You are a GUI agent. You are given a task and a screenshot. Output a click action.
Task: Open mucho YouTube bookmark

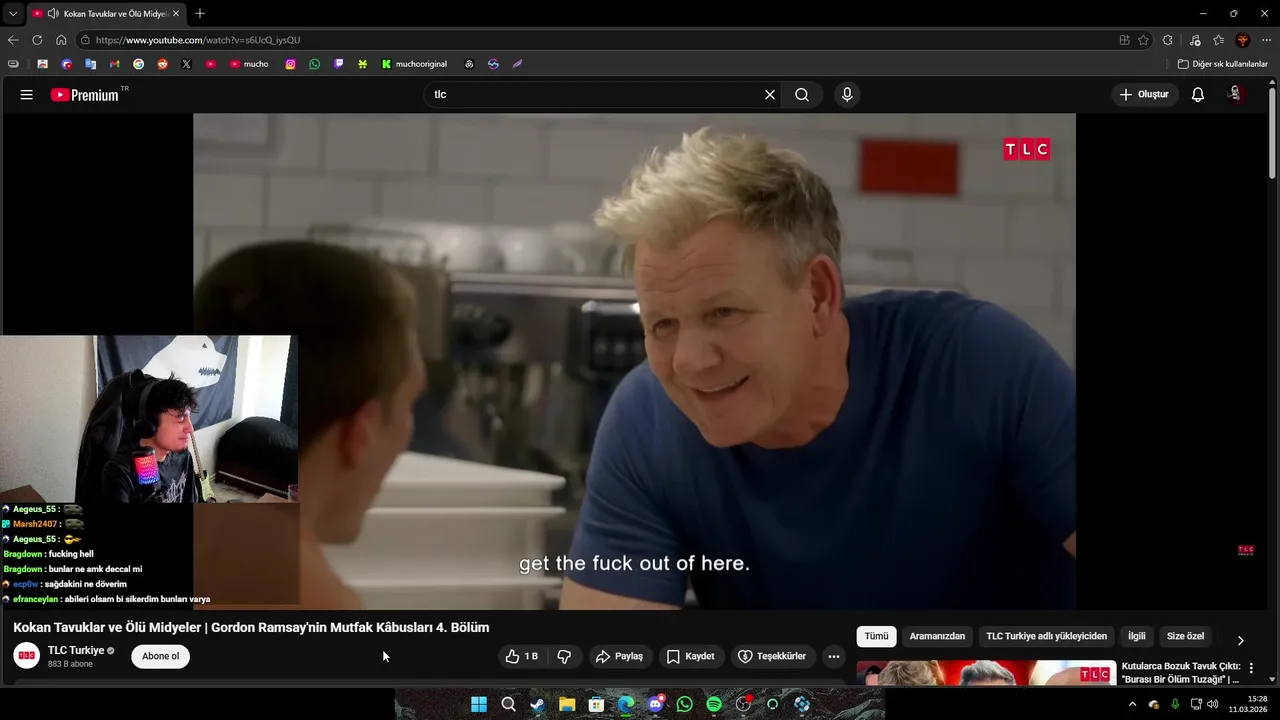pos(249,64)
